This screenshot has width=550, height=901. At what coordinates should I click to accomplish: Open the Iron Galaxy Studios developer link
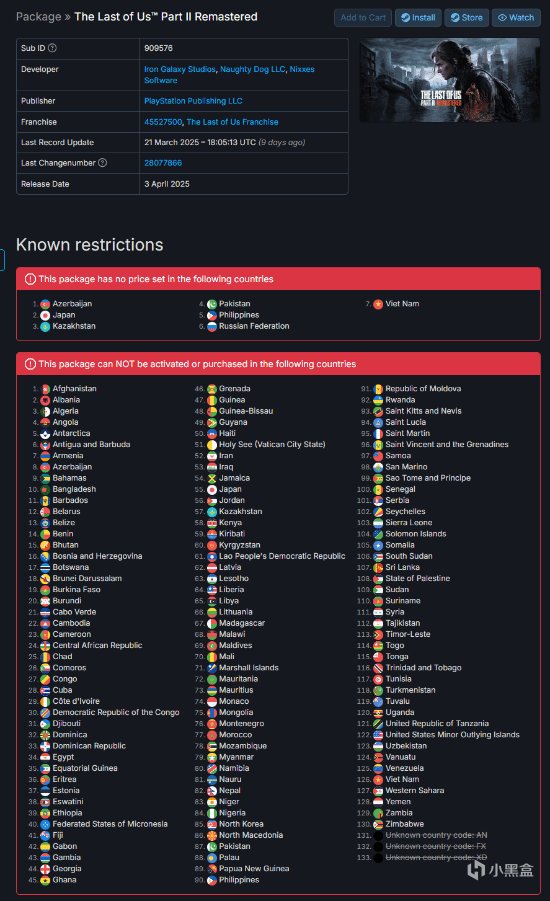pos(180,69)
